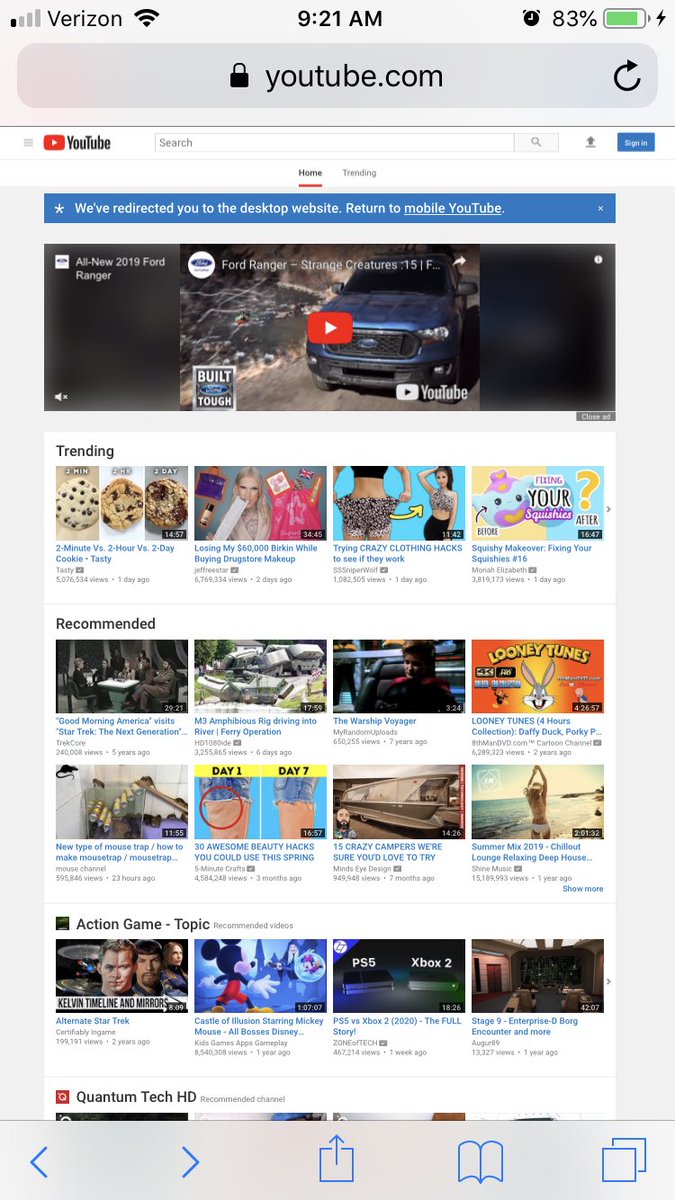Open the Shine Music channel link
The width and height of the screenshot is (675, 1200).
(x=492, y=869)
